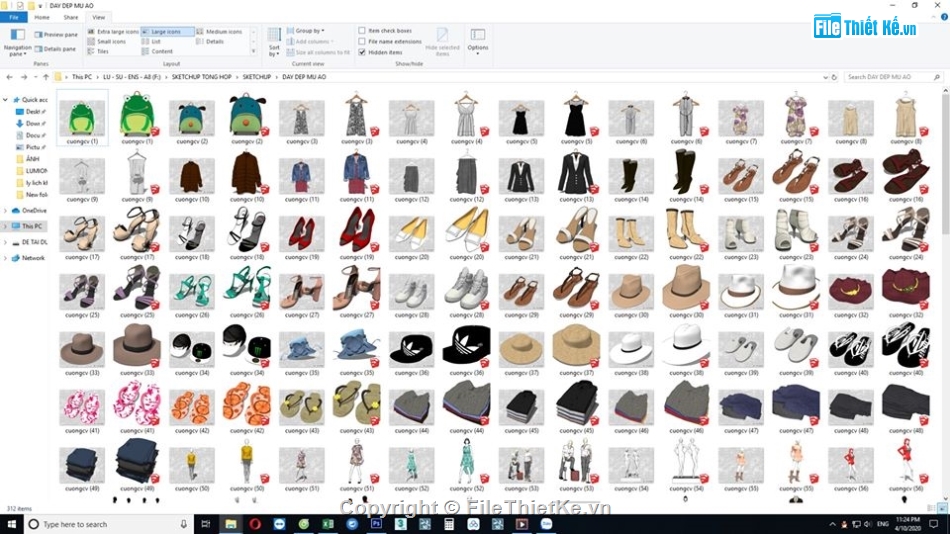The width and height of the screenshot is (950, 534).
Task: Open the Navigation pane dropdown
Action: 18,42
